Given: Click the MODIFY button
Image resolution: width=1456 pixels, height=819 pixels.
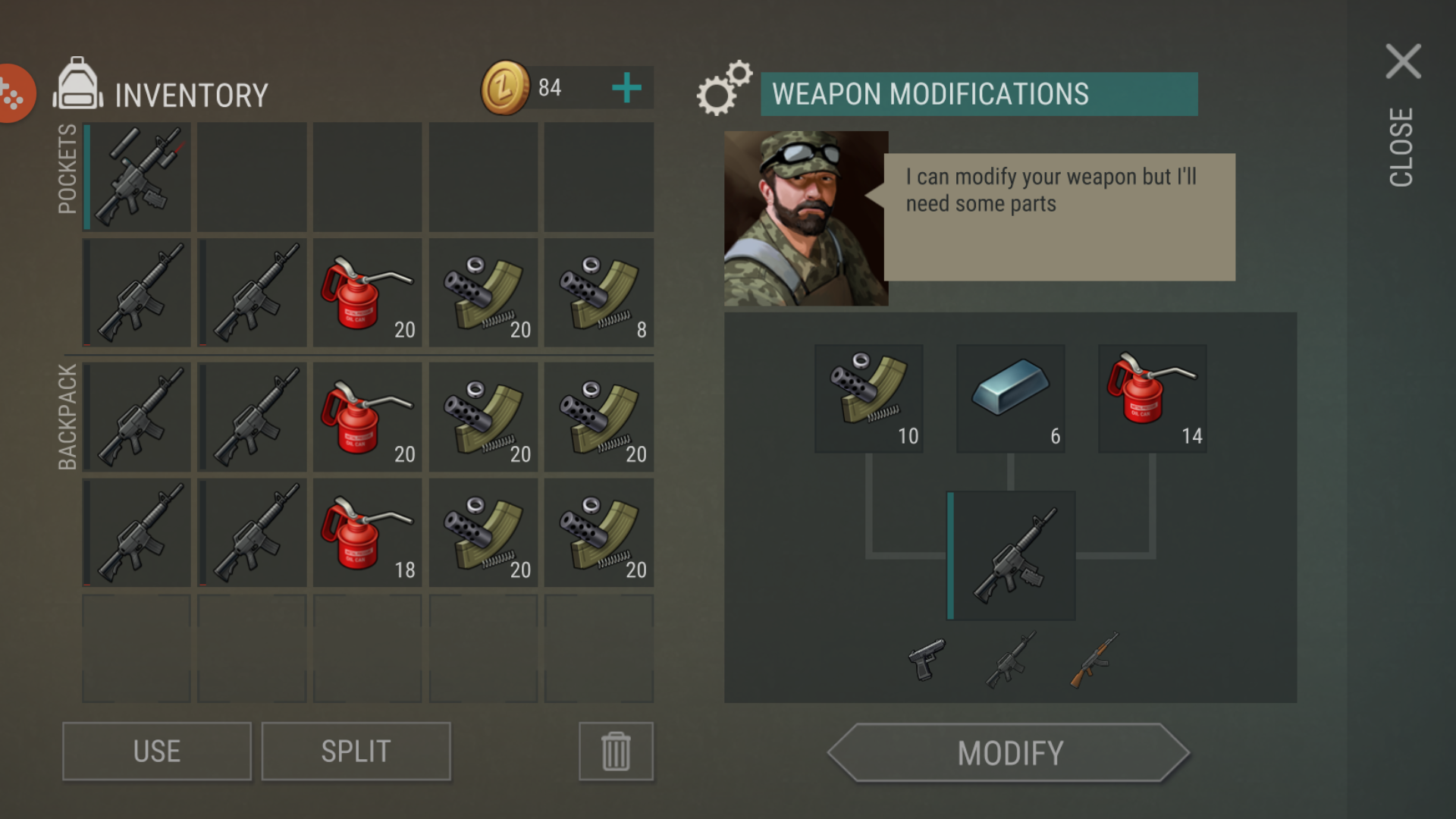Looking at the screenshot, I should 1009,752.
